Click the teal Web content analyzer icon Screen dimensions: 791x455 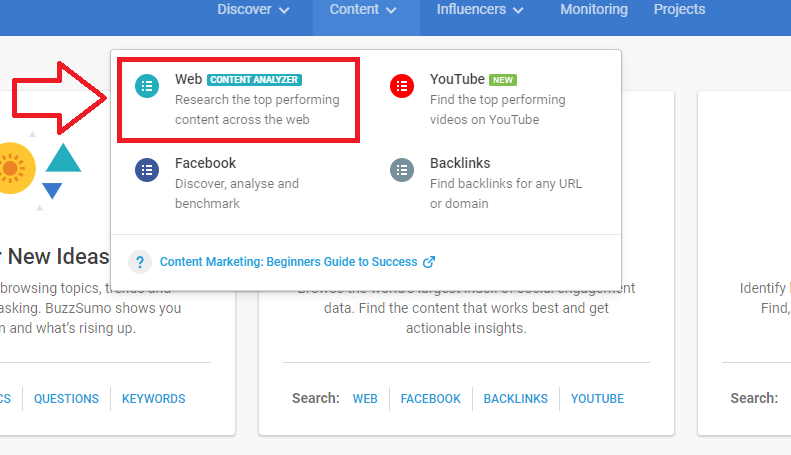(147, 86)
